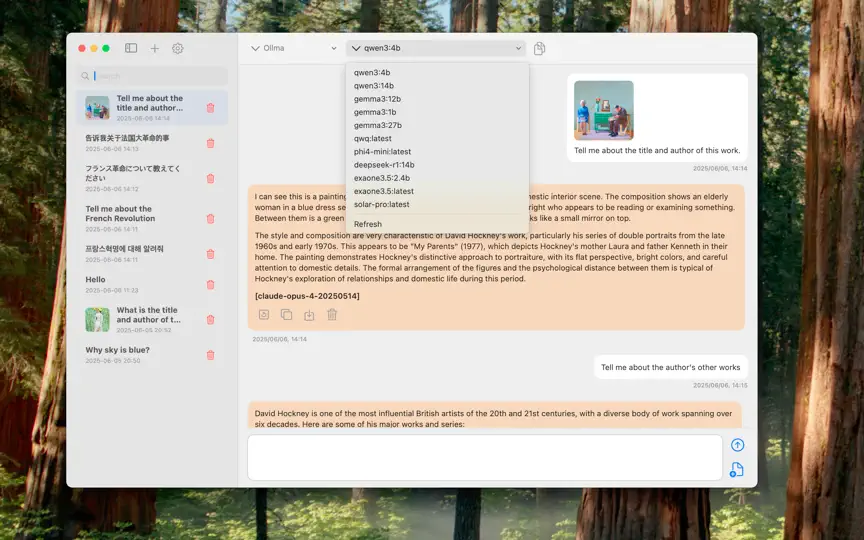
Task: Open the 'Why sky is blue?' chat
Action: (x=152, y=355)
